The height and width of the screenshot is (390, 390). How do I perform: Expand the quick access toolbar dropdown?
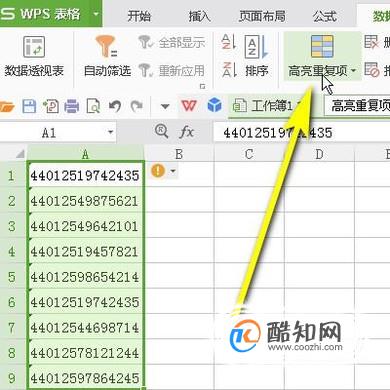[x=165, y=107]
